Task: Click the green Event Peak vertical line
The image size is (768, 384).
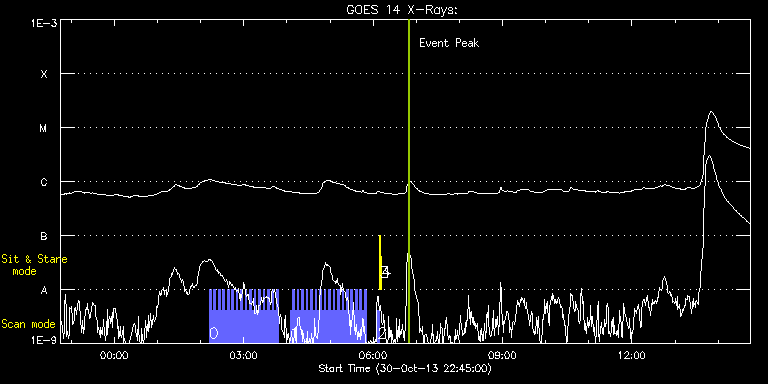Action: click(408, 181)
